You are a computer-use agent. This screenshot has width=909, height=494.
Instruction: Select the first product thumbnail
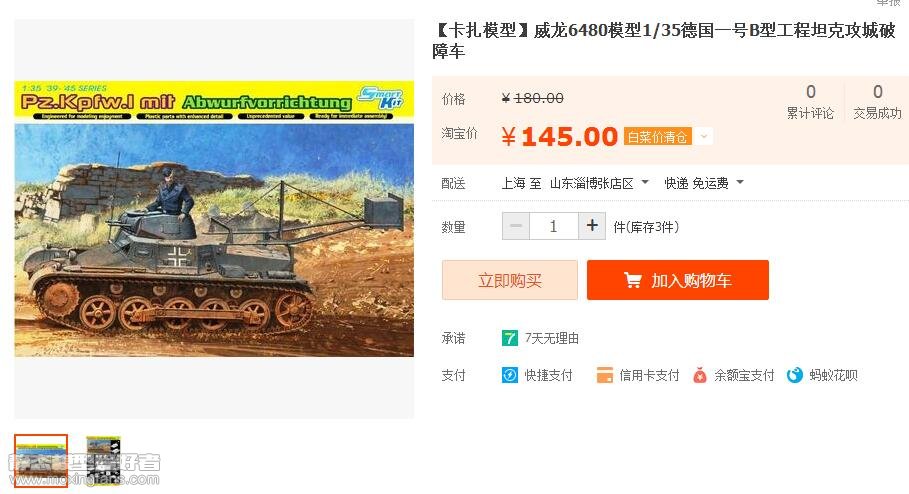pyautogui.click(x=41, y=461)
